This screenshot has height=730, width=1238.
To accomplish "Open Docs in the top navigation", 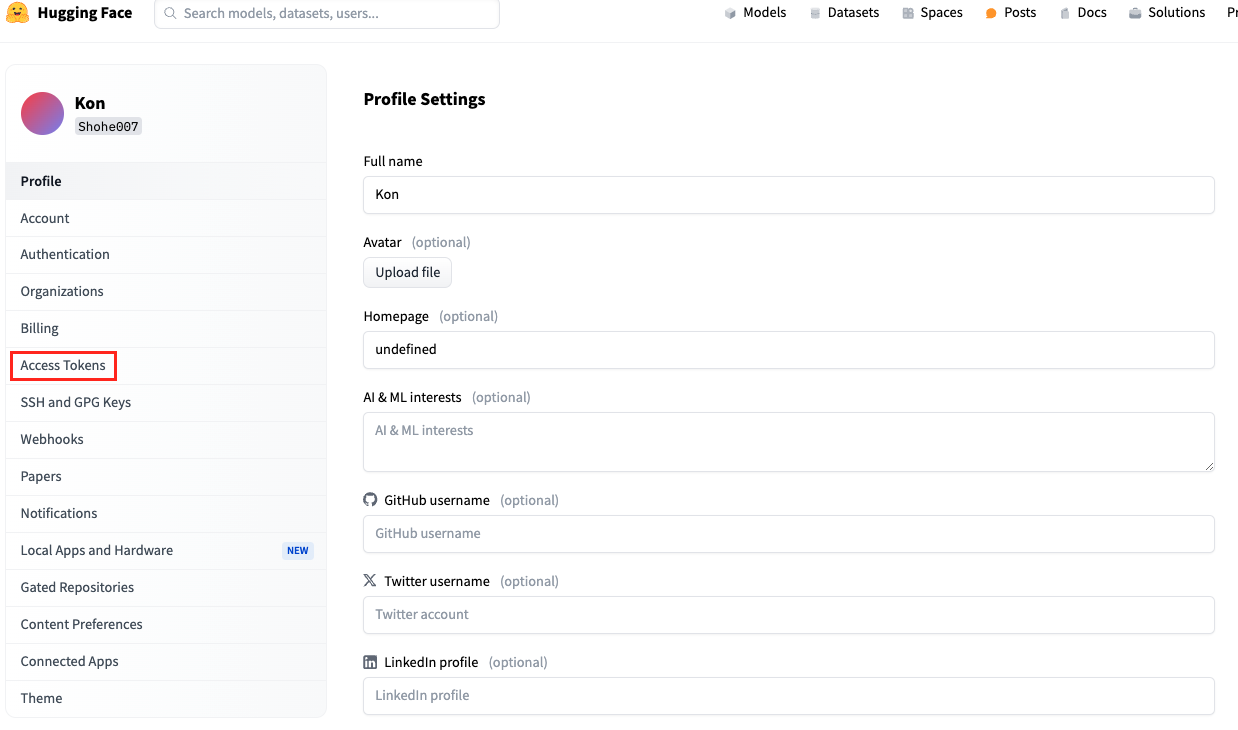I will 1083,13.
